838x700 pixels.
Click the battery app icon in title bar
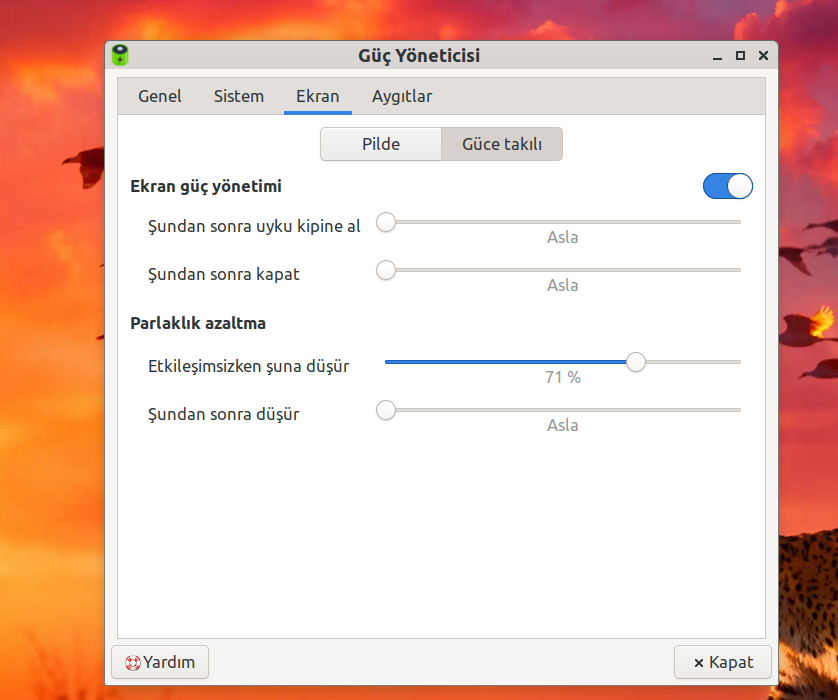(120, 55)
